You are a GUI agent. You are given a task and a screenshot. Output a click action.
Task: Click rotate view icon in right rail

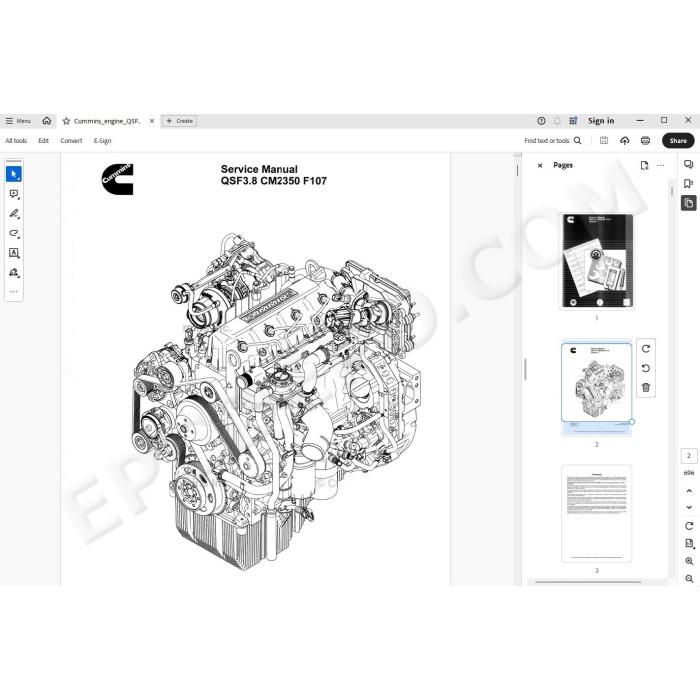tap(689, 526)
